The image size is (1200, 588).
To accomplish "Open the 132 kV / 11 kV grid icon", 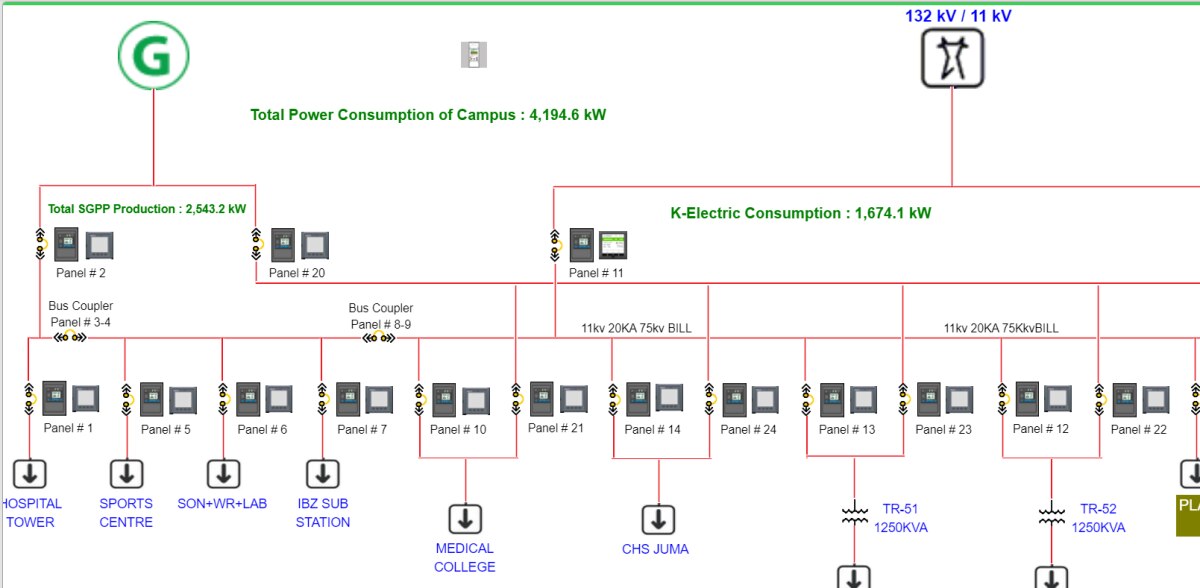I will click(x=952, y=58).
